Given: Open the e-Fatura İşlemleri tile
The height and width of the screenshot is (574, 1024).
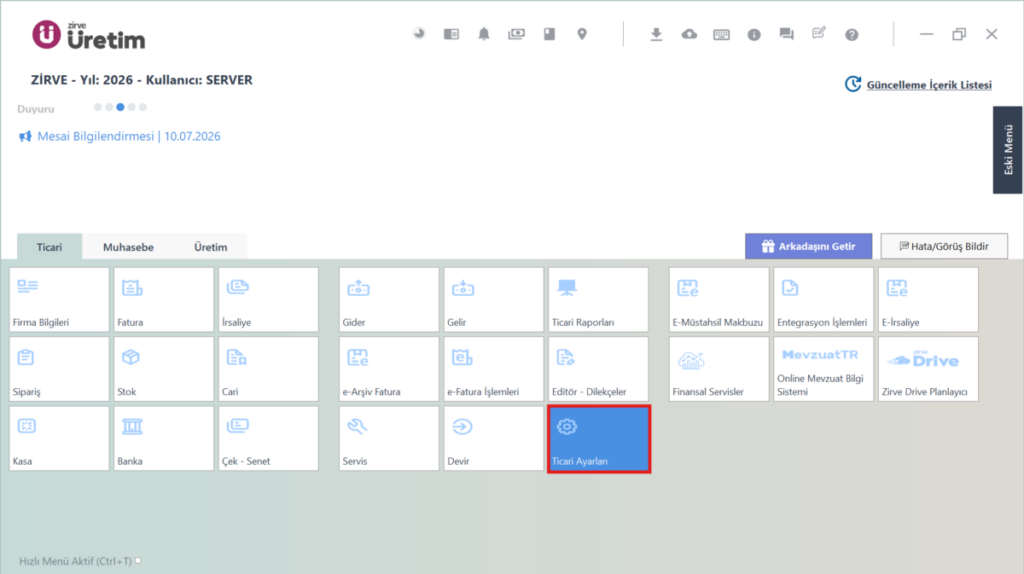Looking at the screenshot, I should [494, 369].
